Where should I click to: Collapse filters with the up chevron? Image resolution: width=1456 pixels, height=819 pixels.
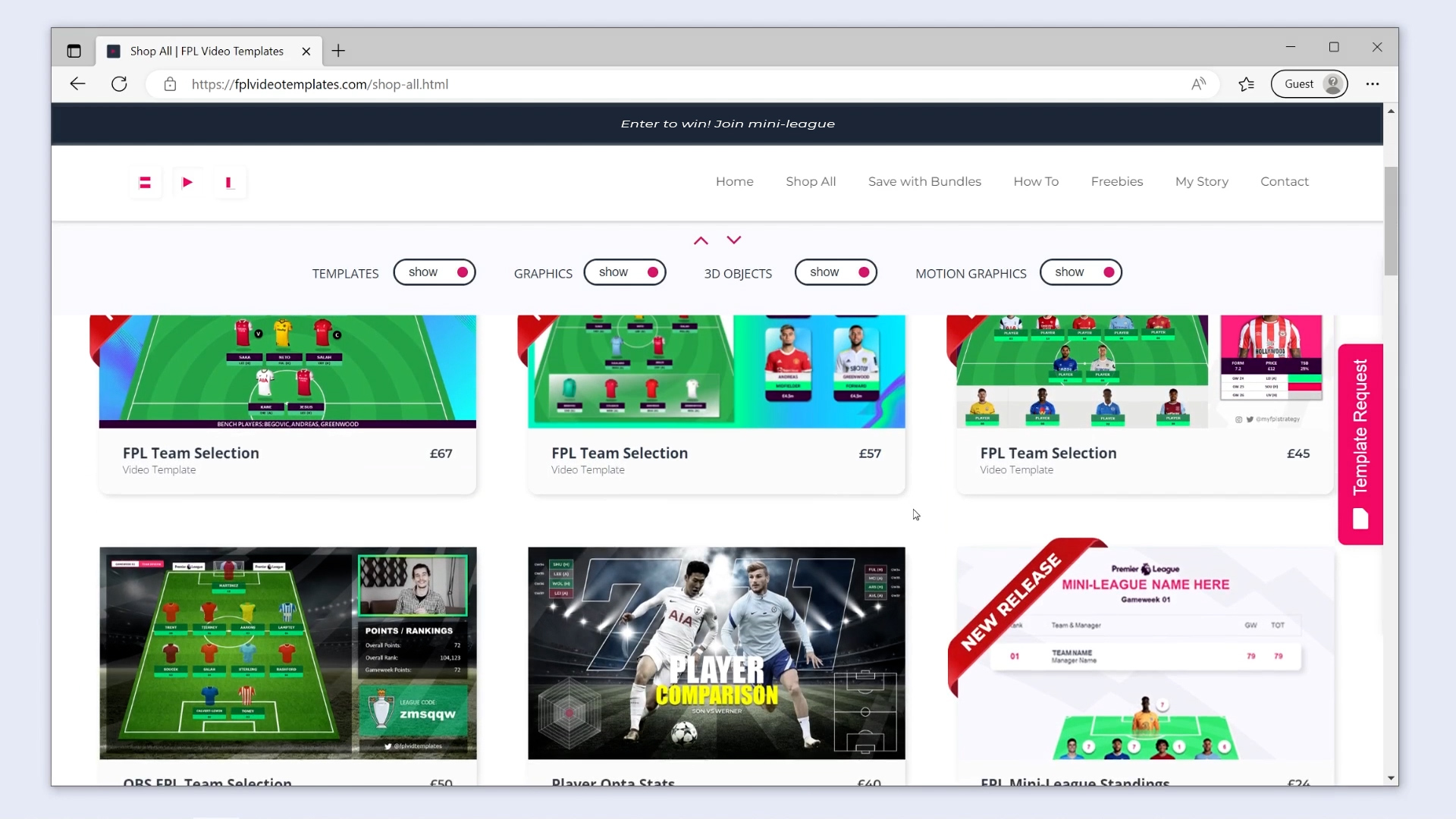699,240
